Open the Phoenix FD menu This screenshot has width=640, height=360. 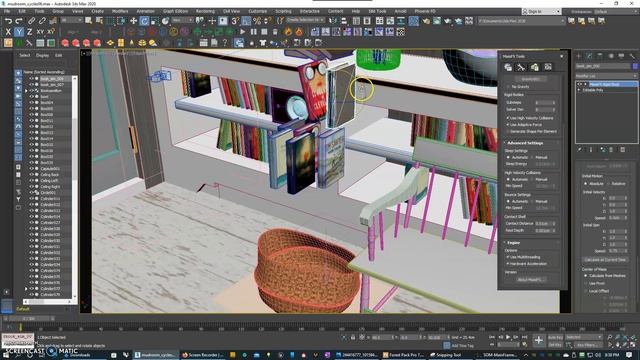click(425, 11)
